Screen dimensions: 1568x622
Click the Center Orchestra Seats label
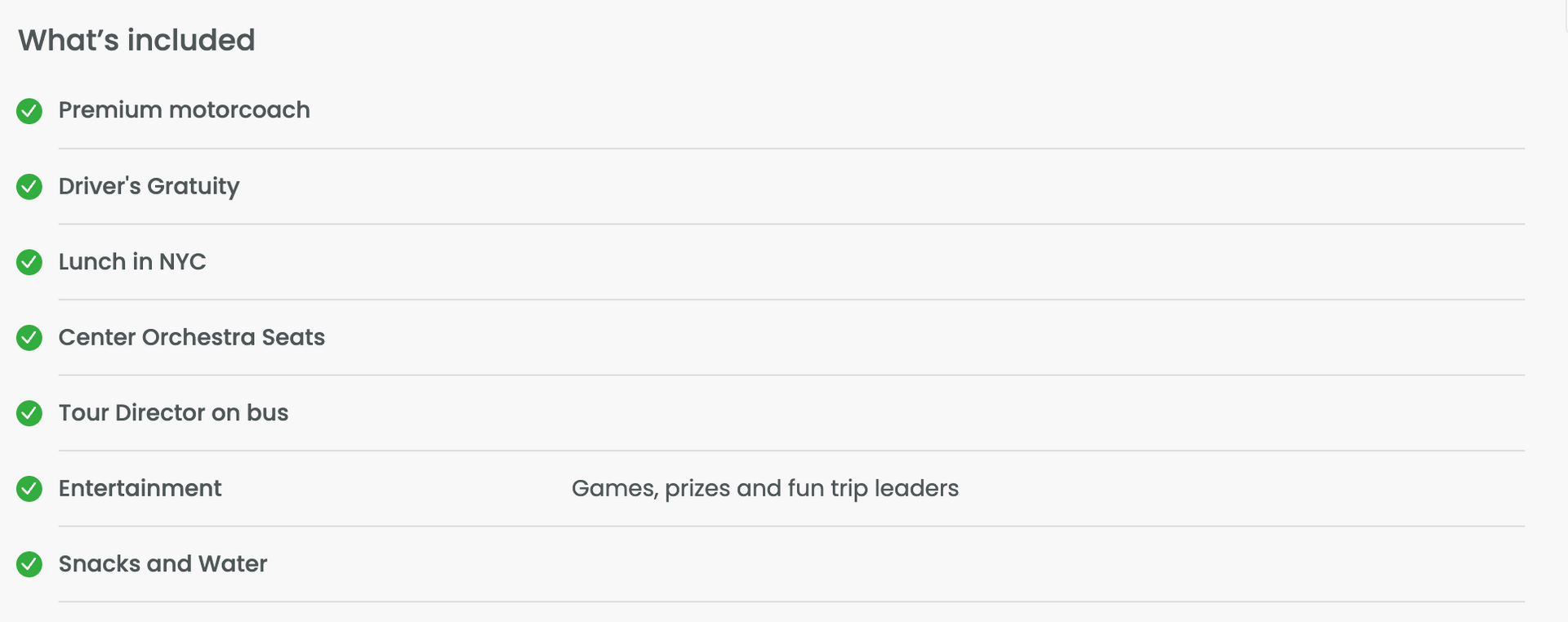[191, 337]
